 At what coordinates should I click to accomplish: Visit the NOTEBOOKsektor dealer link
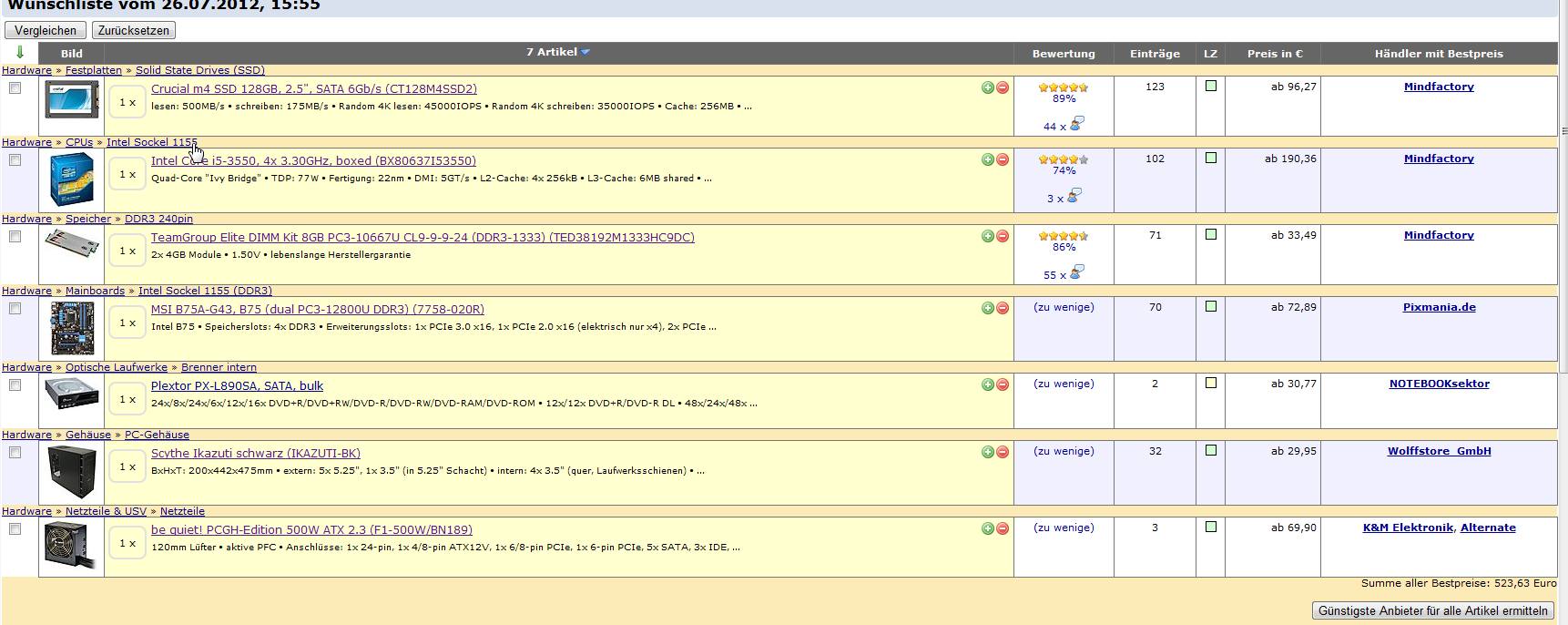click(1439, 384)
